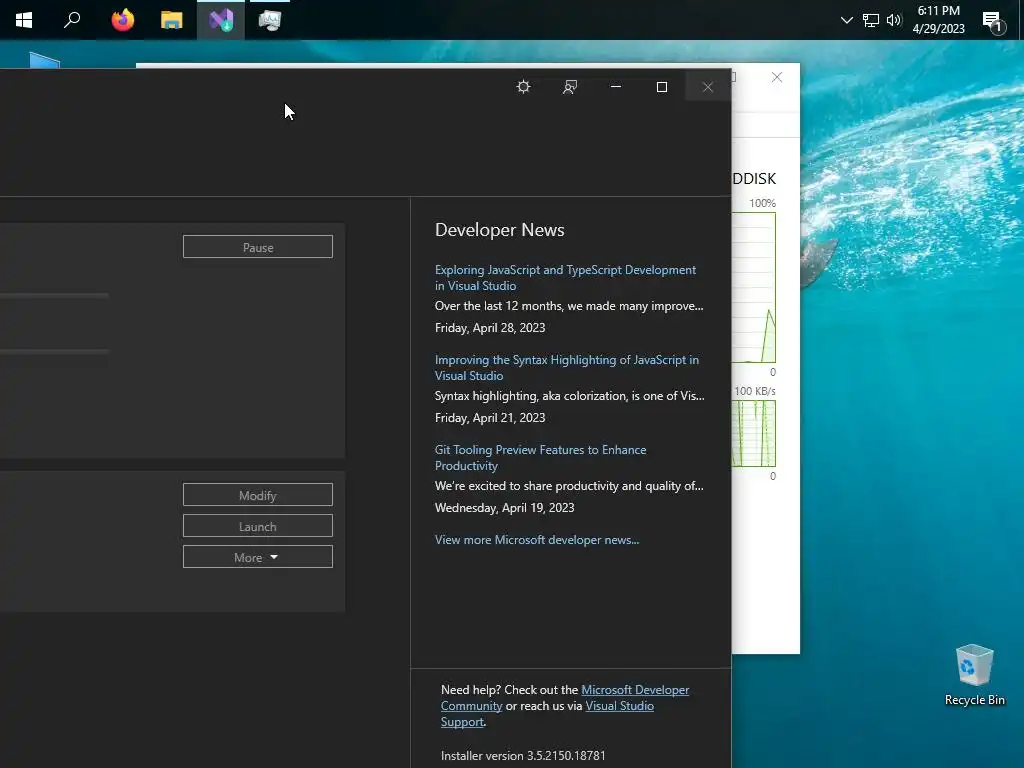Select the Visual Studio Installer taskbar icon
The height and width of the screenshot is (768, 1024).
click(221, 20)
